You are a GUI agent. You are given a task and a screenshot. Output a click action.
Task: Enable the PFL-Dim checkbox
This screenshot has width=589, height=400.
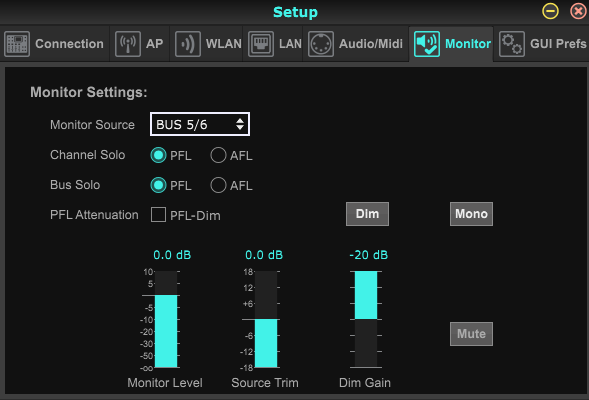point(158,215)
